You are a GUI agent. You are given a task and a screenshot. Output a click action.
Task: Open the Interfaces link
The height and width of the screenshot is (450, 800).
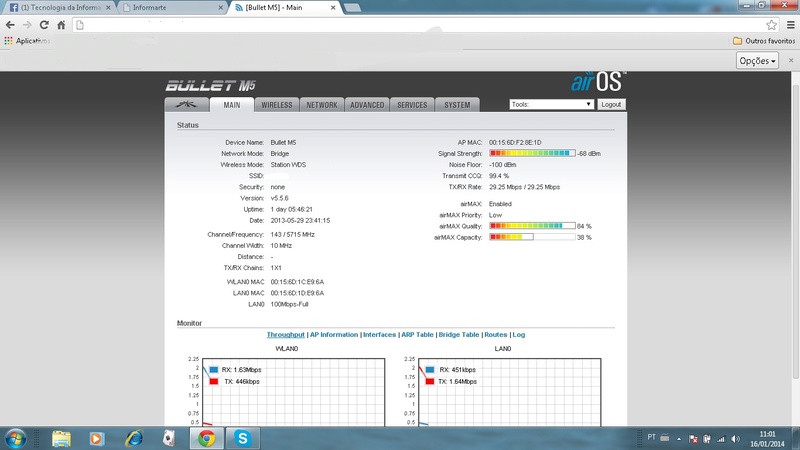tap(379, 335)
